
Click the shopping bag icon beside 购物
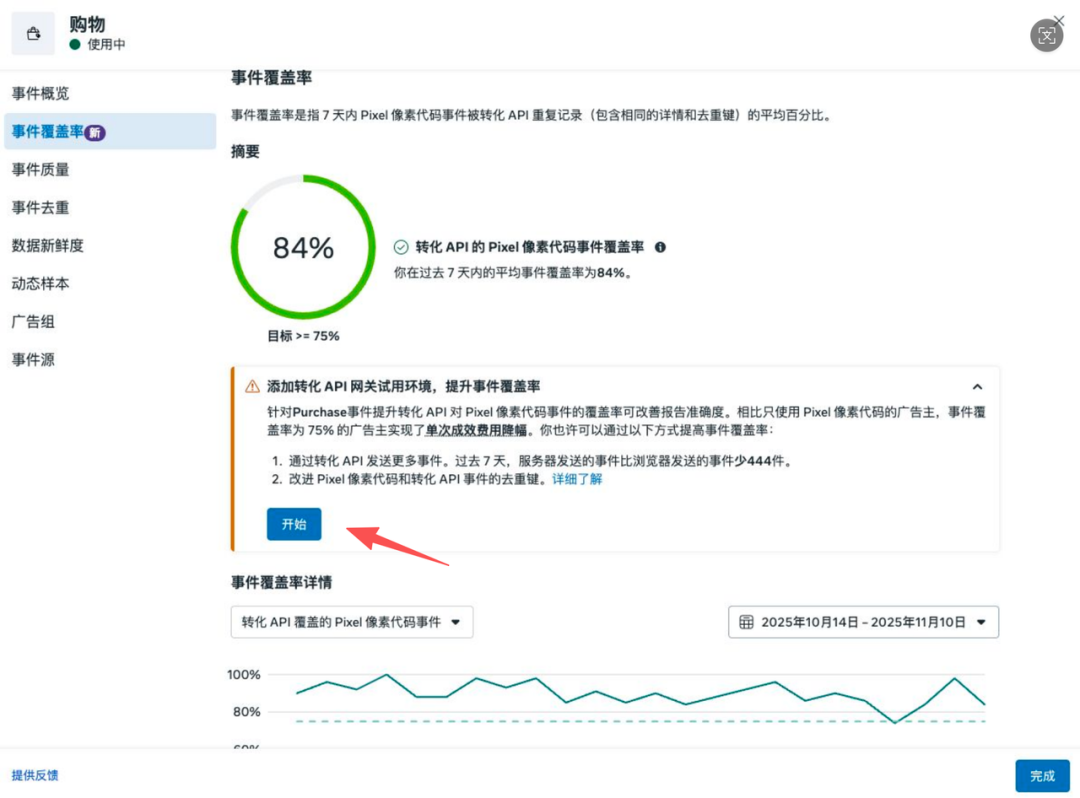click(33, 34)
